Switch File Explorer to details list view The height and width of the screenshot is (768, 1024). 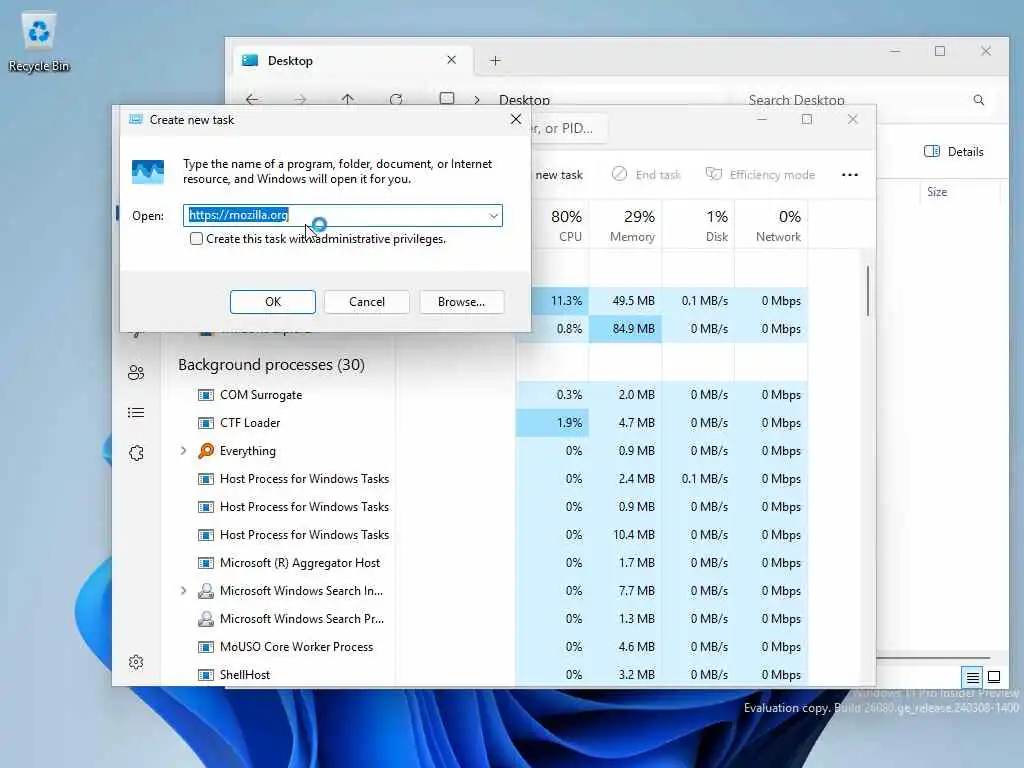point(972,677)
